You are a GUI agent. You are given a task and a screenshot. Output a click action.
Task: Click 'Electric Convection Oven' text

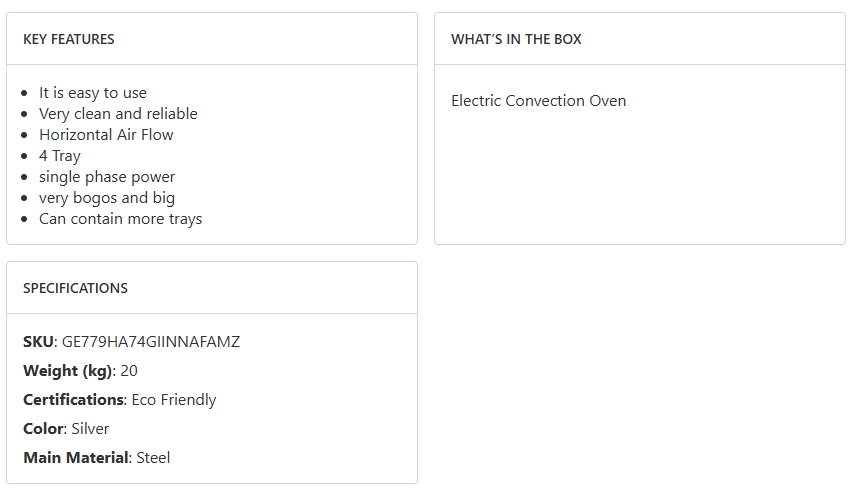point(538,101)
